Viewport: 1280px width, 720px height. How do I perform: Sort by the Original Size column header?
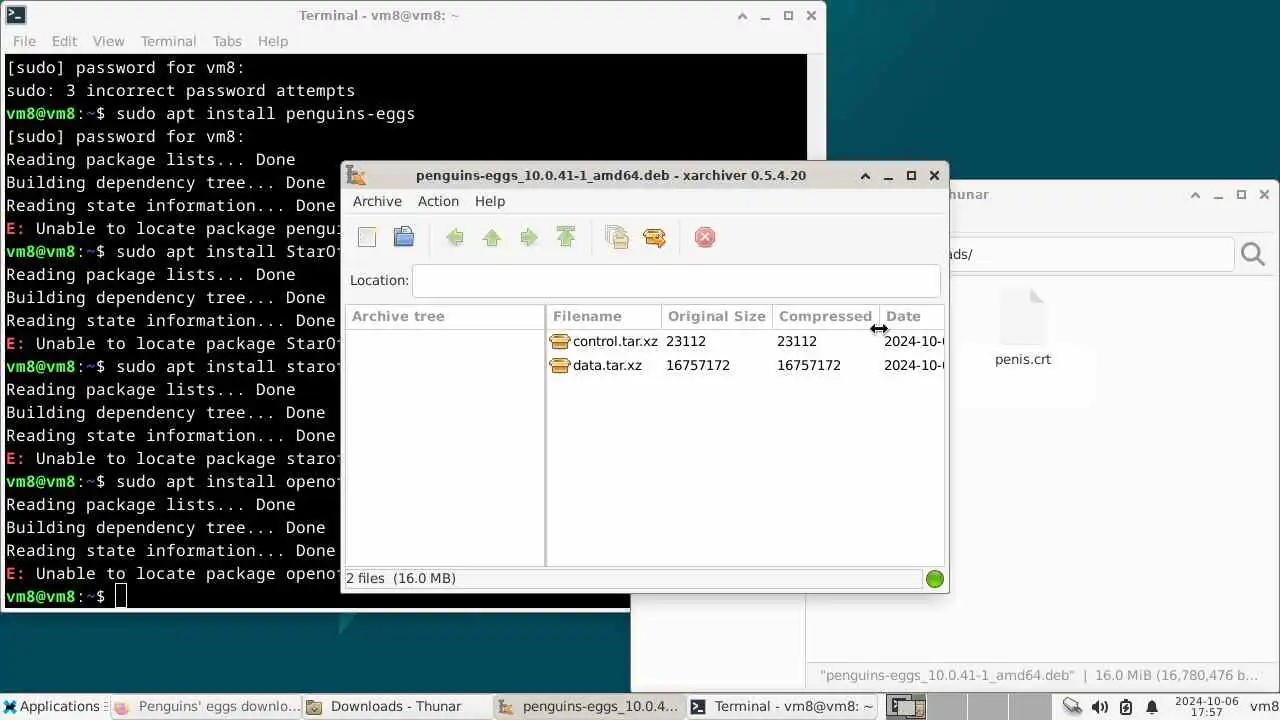(x=717, y=316)
